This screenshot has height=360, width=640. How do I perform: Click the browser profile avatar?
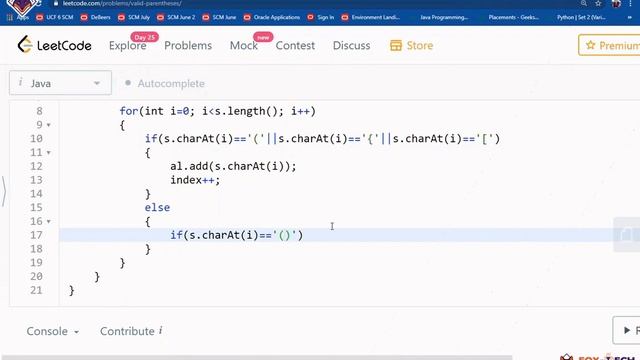[616, 3]
